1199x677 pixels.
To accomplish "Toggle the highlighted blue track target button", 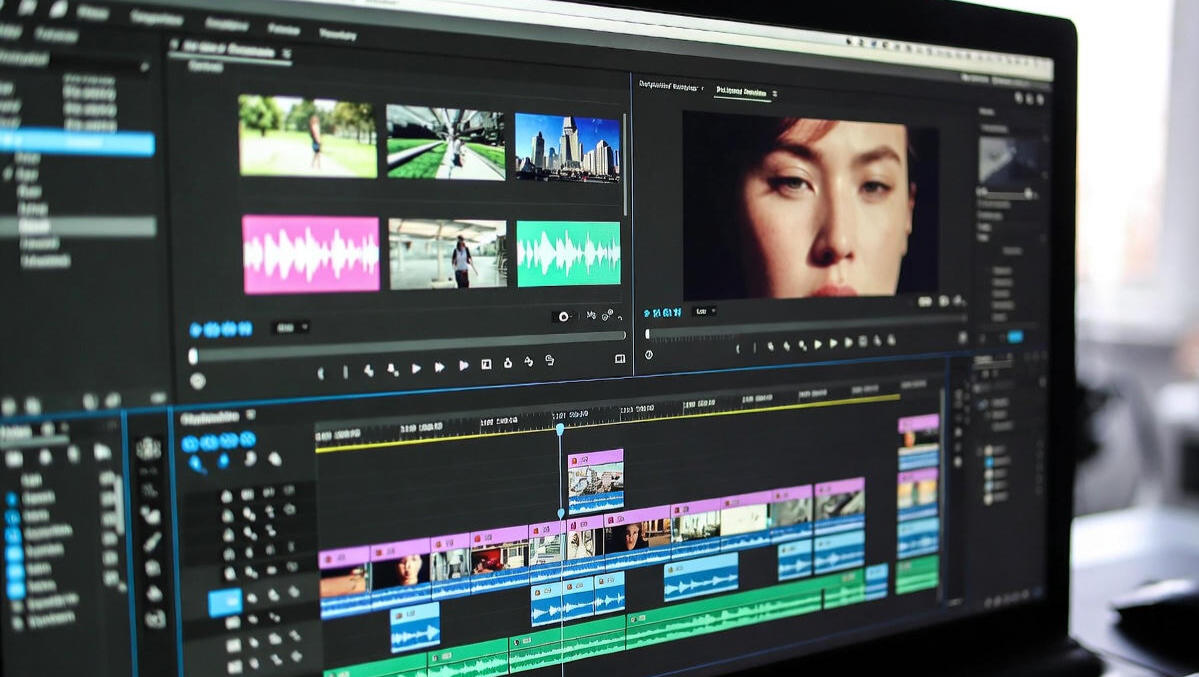I will pyautogui.click(x=224, y=602).
